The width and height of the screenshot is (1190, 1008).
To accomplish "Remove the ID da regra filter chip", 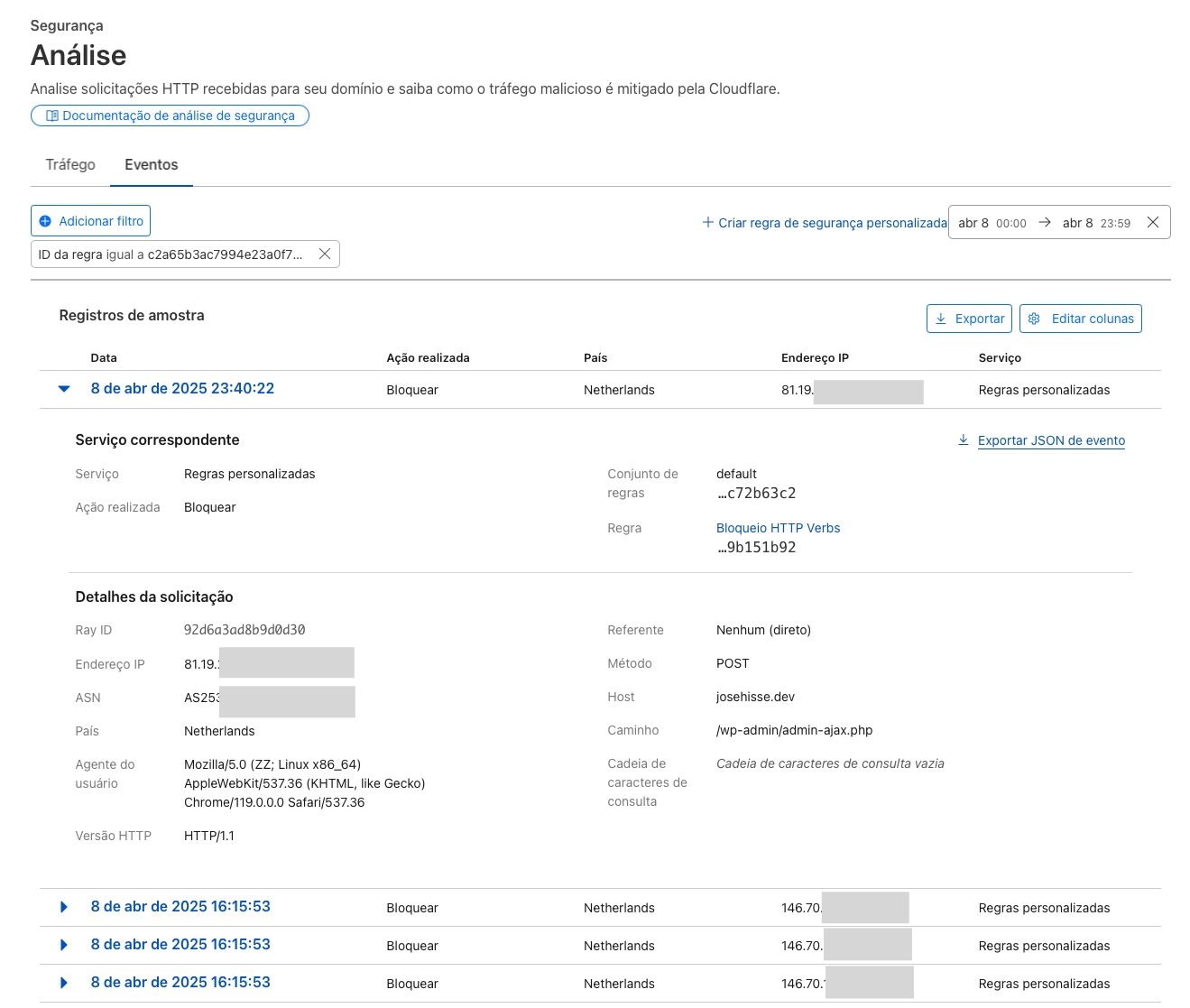I will click(325, 254).
